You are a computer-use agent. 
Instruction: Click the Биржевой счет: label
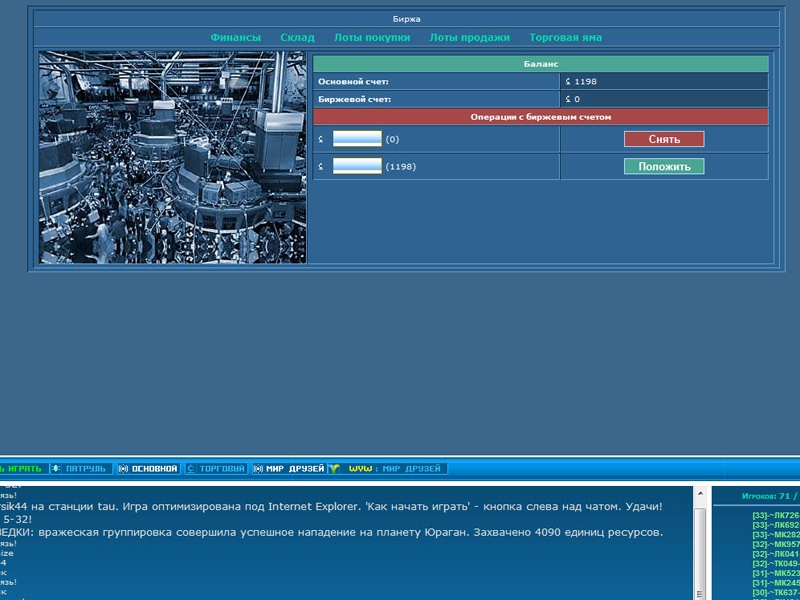[x=355, y=99]
